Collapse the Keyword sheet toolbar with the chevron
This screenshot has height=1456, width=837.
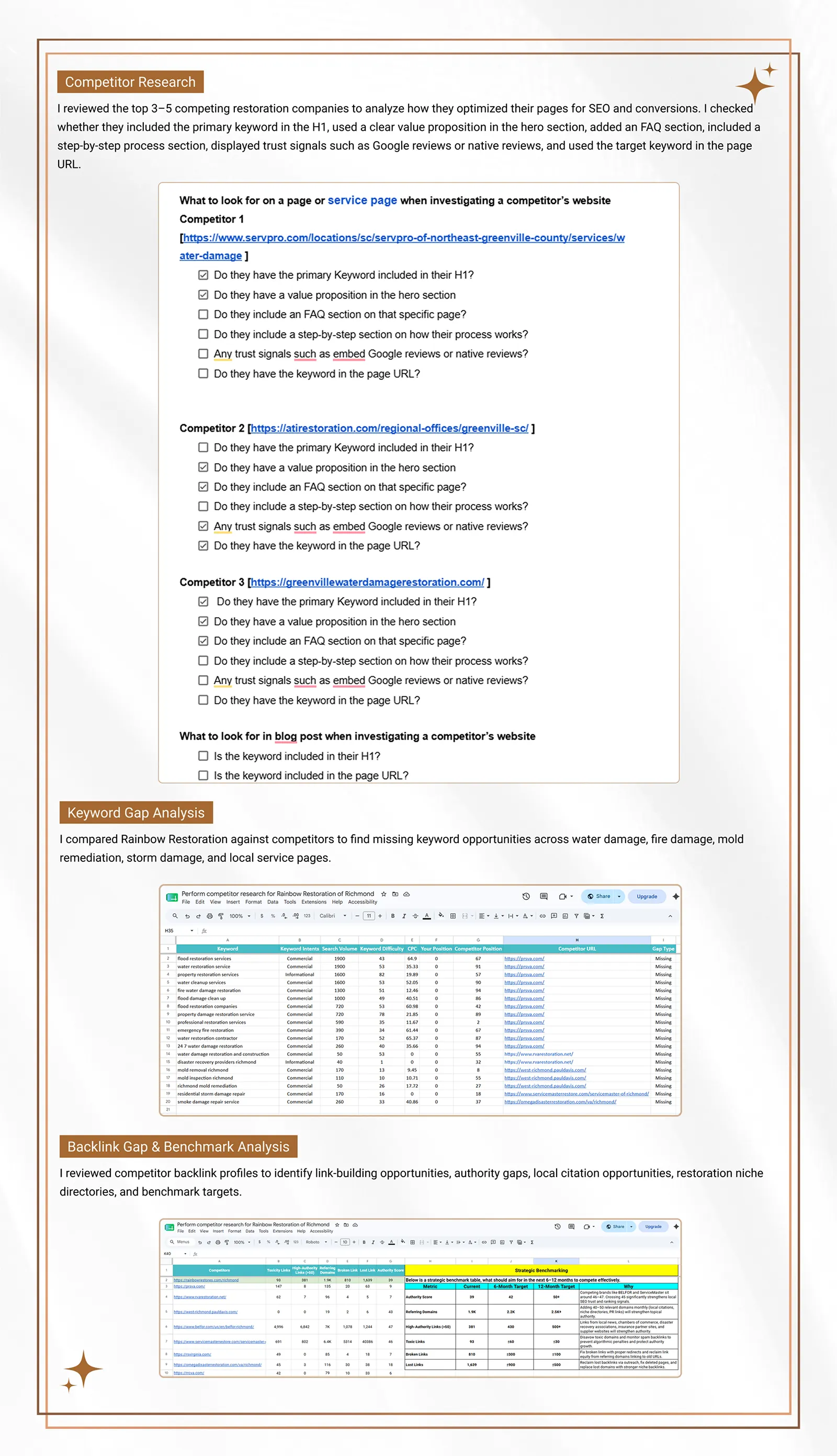[x=670, y=916]
